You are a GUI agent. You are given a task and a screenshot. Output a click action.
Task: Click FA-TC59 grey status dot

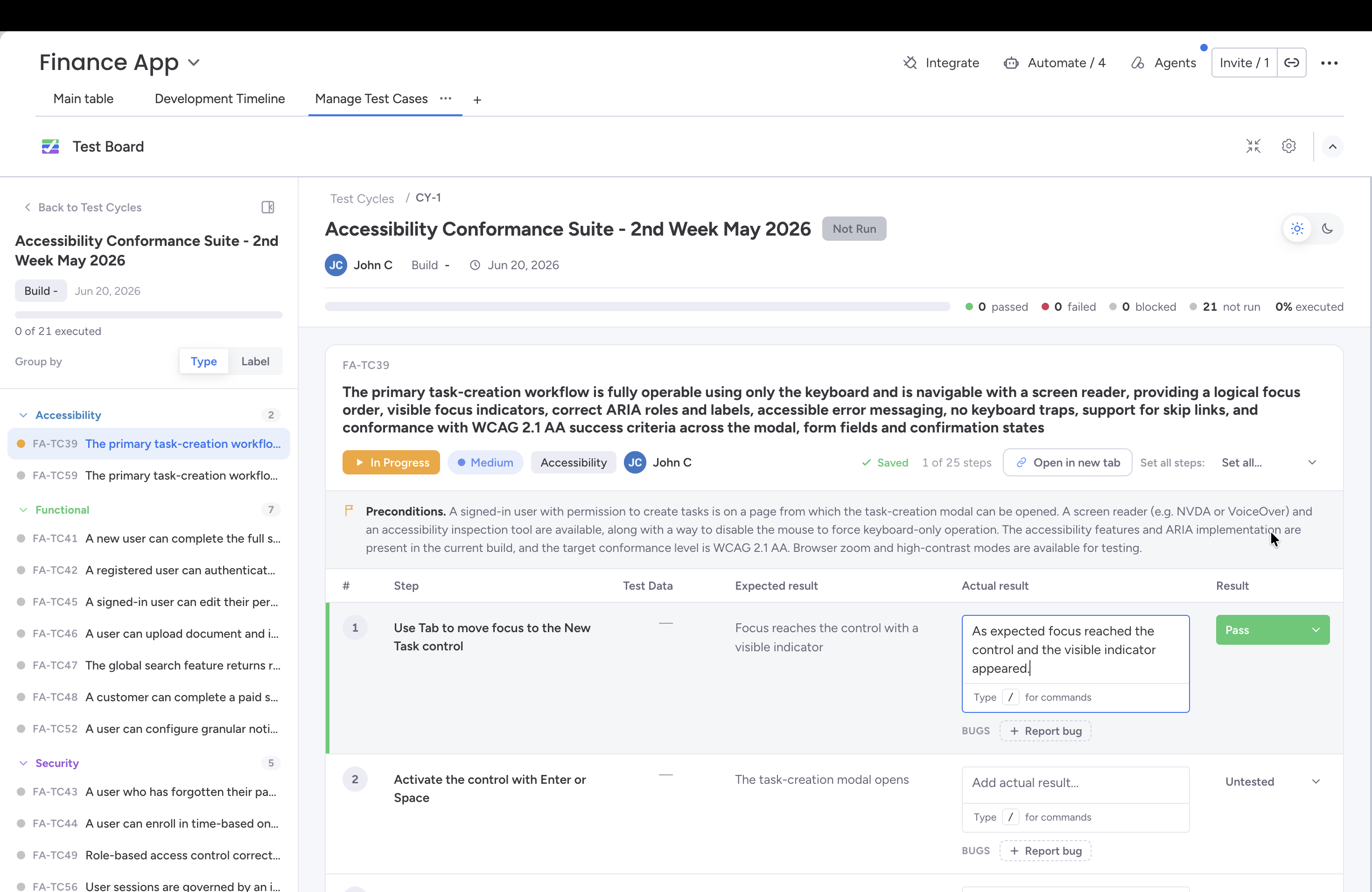[x=21, y=475]
